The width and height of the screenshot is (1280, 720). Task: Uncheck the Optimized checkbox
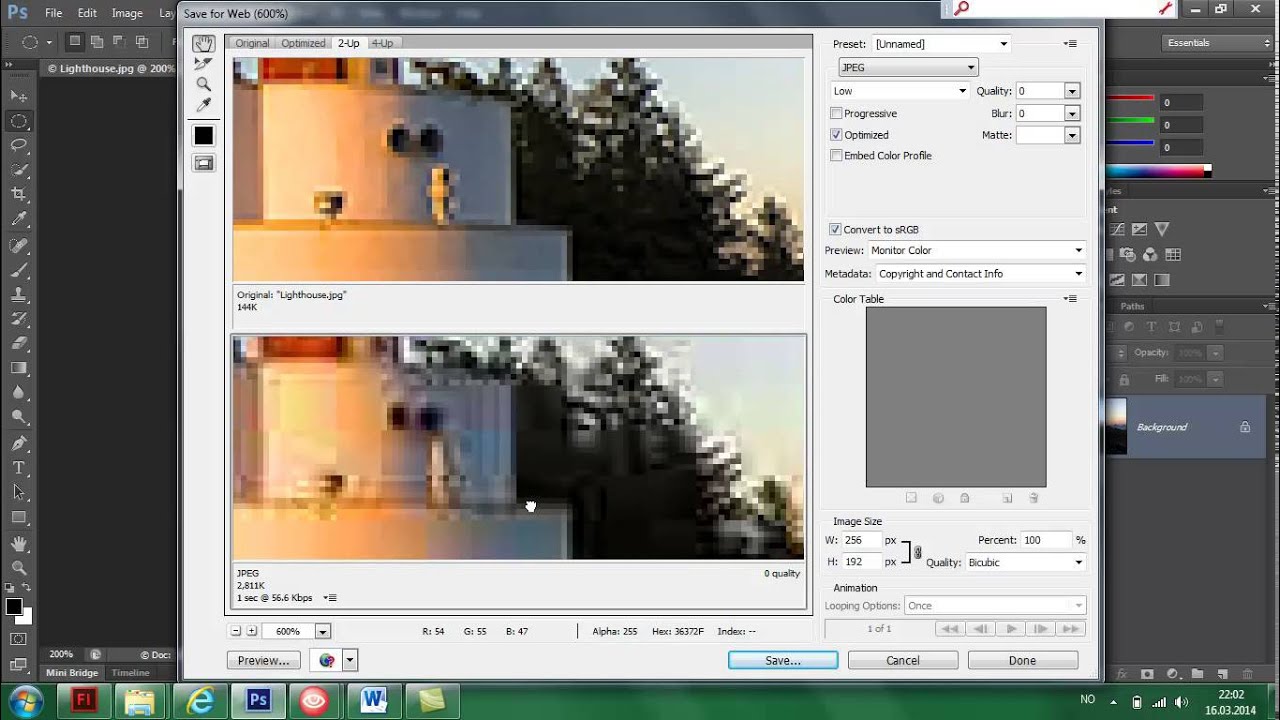[x=836, y=135]
